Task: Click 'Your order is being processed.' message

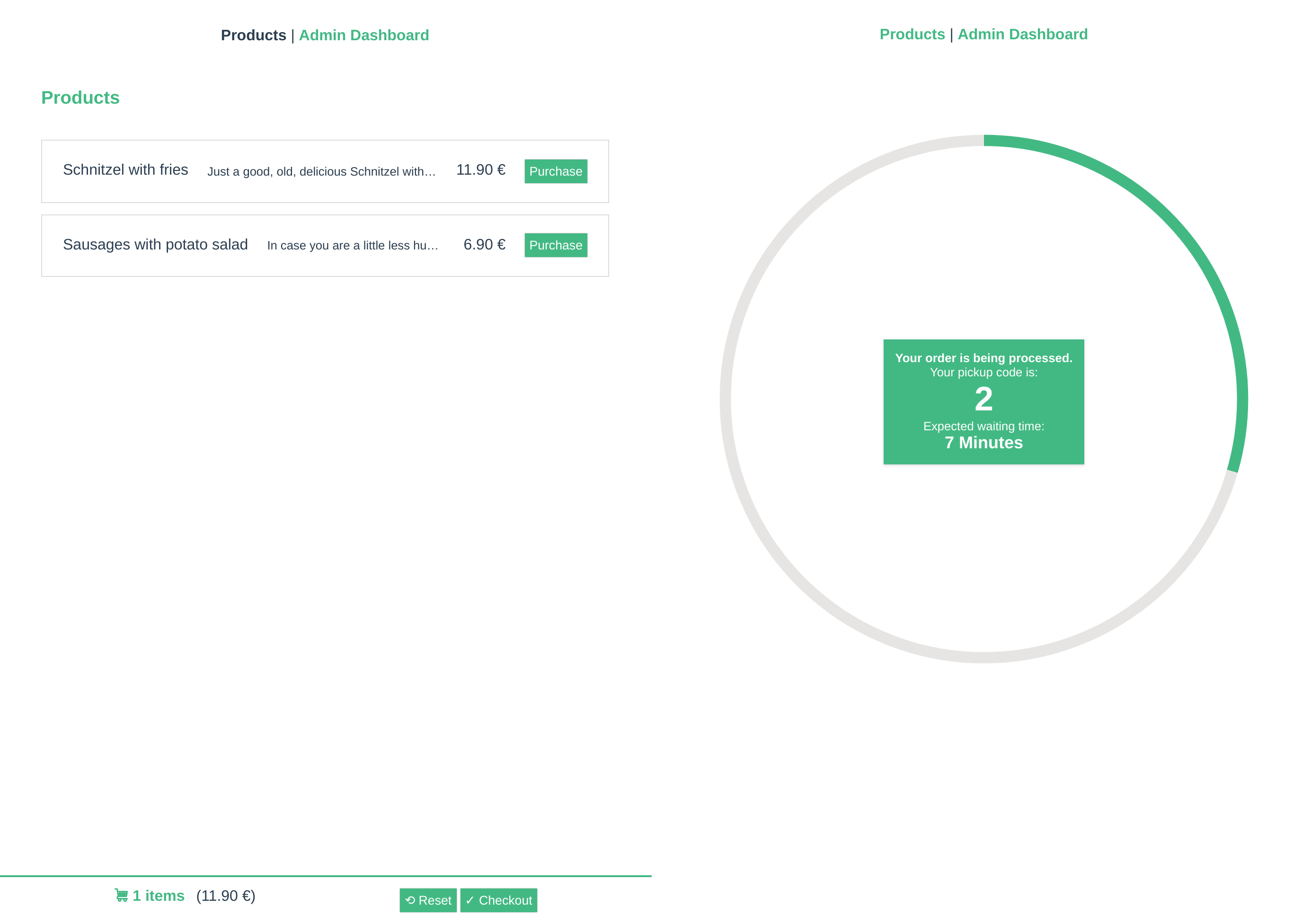Action: [983, 358]
